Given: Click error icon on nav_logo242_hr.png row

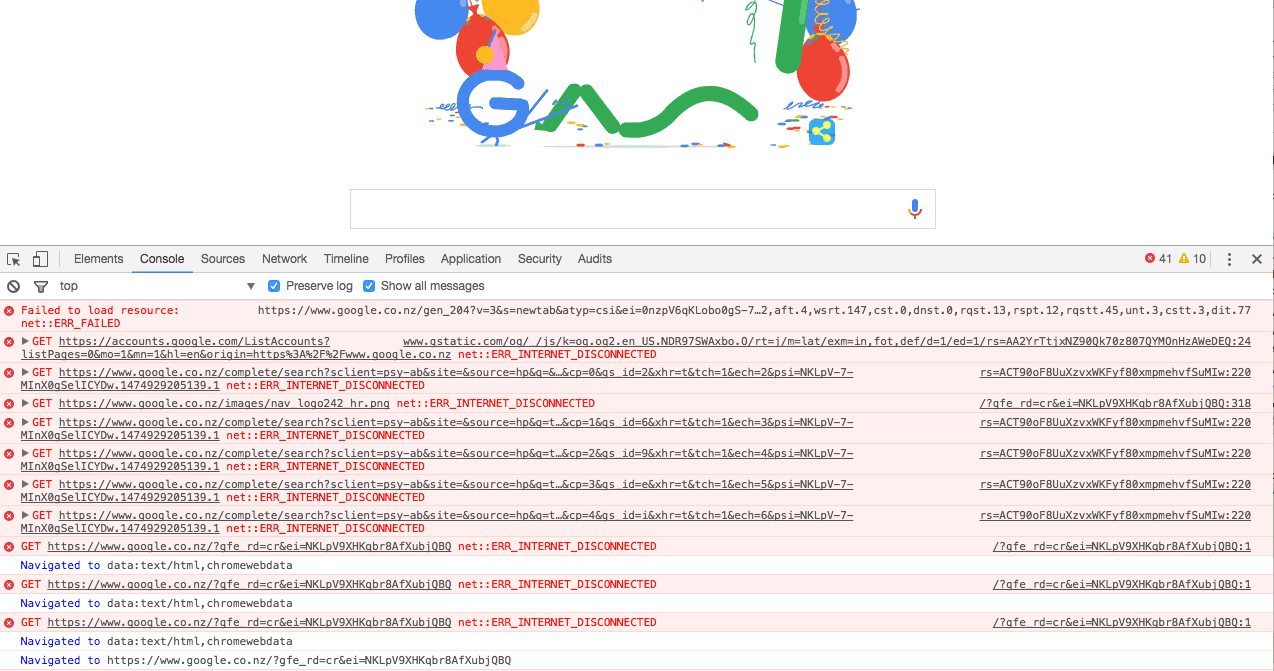Looking at the screenshot, I should [9, 404].
